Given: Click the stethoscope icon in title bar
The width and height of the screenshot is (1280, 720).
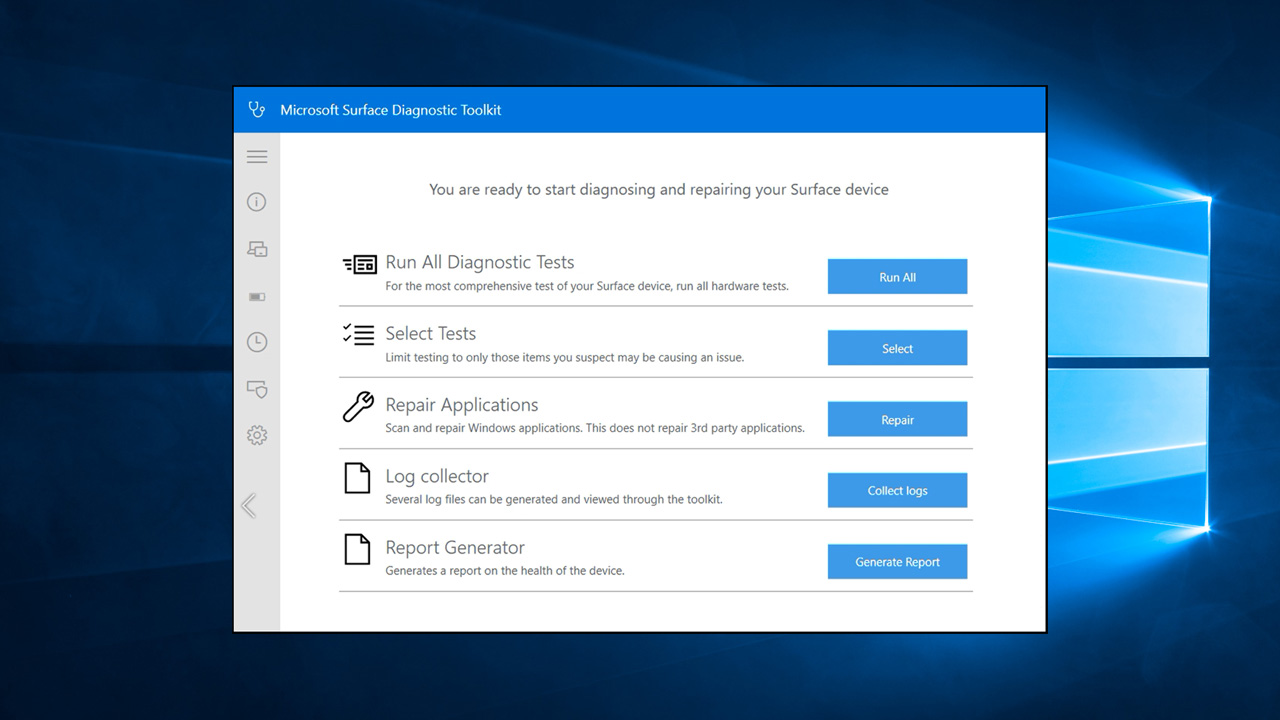Looking at the screenshot, I should click(x=257, y=110).
